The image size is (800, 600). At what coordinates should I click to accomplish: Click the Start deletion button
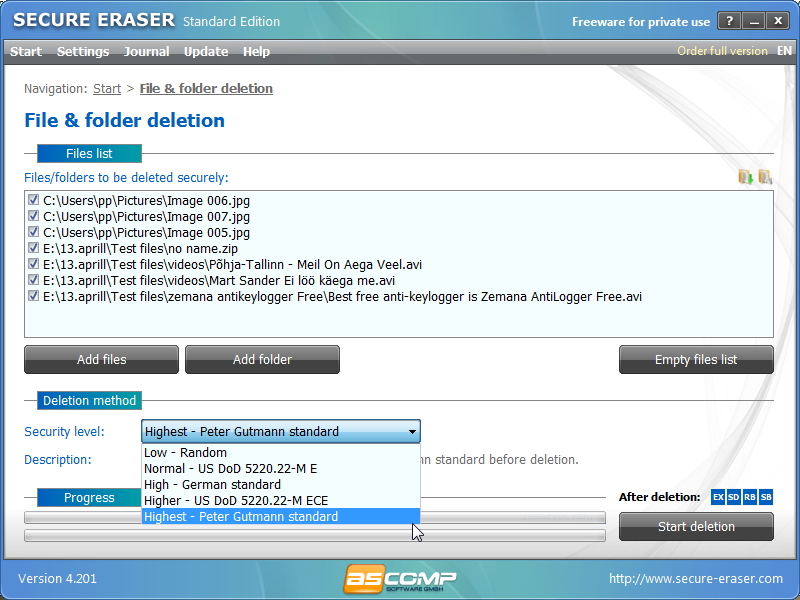pos(696,527)
